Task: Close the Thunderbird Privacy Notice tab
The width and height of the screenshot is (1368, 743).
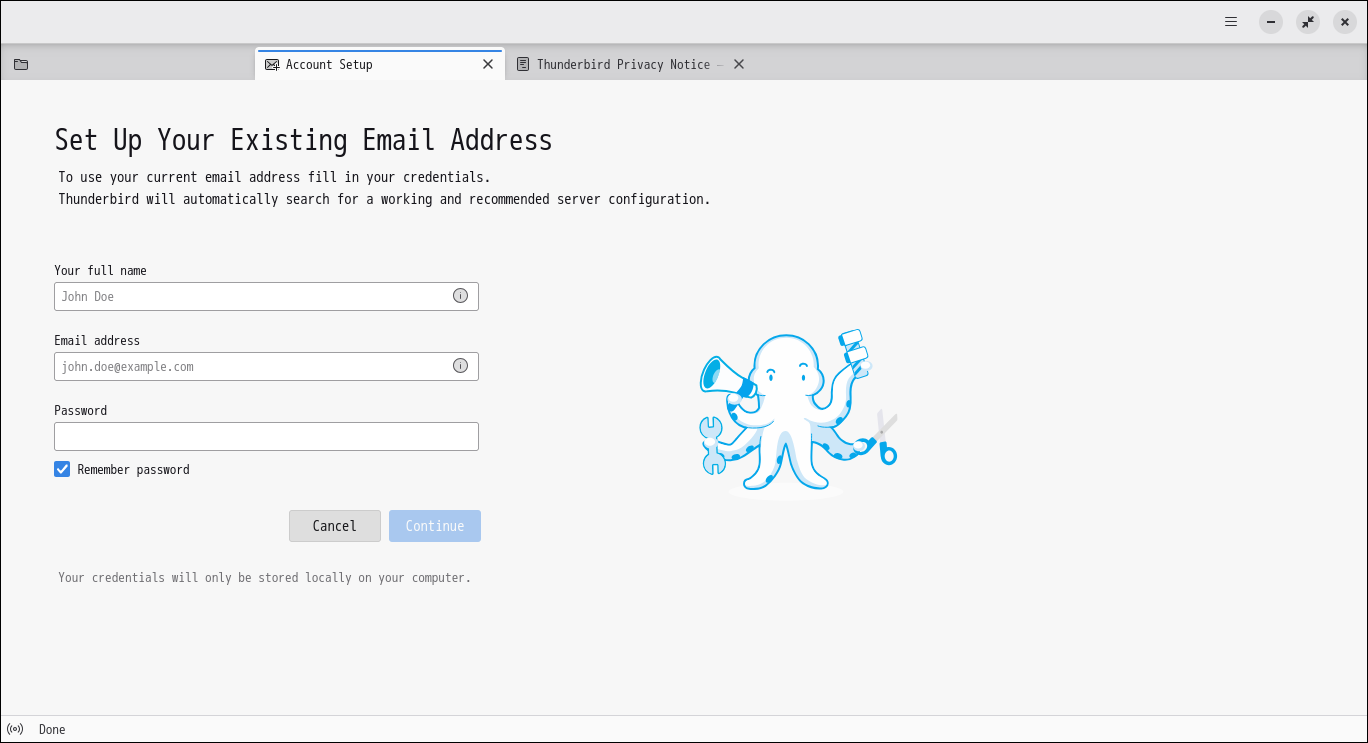Action: (x=739, y=64)
